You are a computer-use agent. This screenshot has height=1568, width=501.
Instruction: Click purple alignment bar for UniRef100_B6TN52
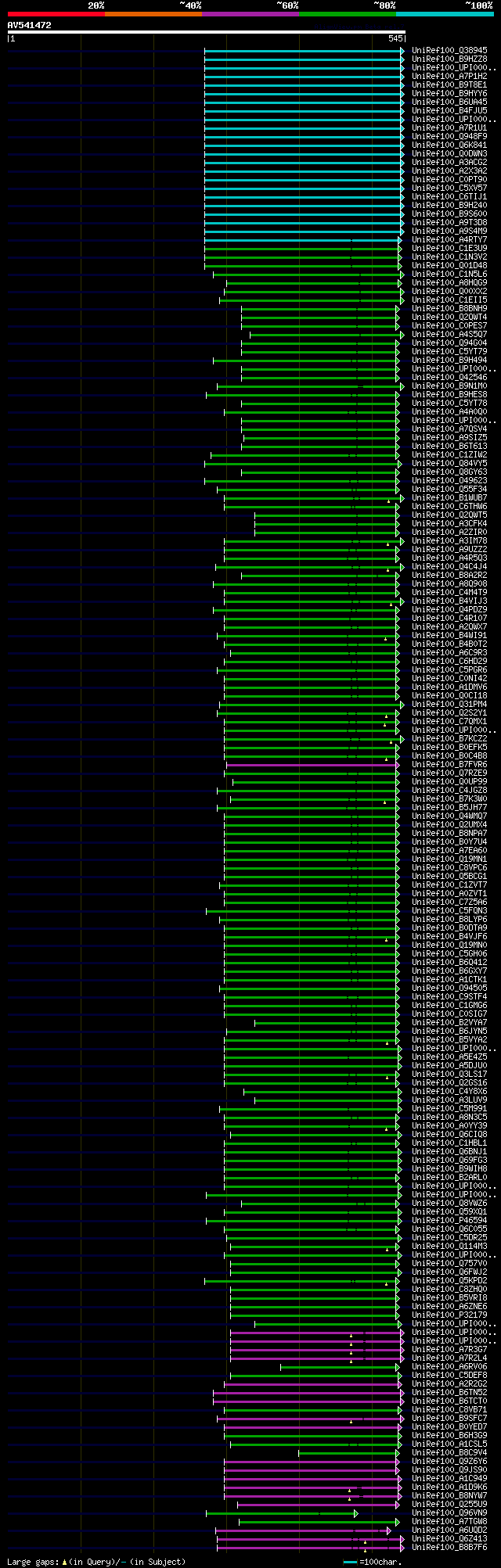pos(308,1393)
